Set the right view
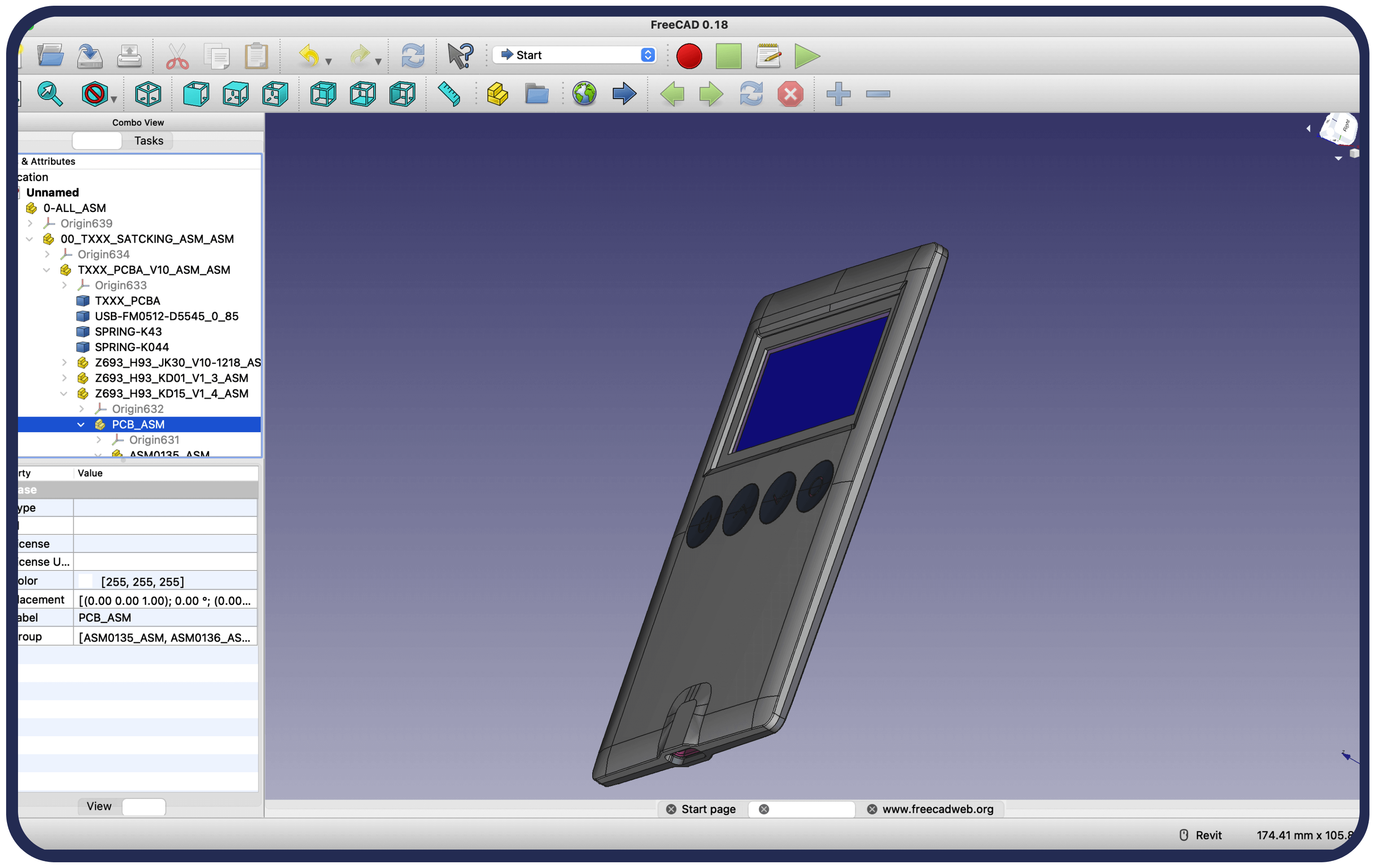Image resolution: width=1376 pixels, height=868 pixels. point(275,94)
